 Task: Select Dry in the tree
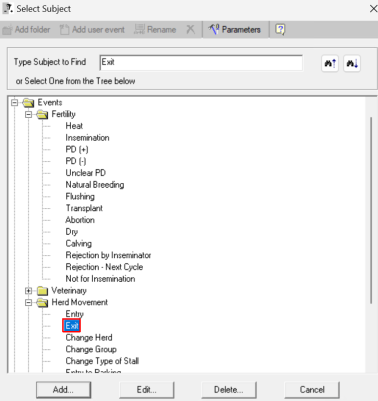72,232
